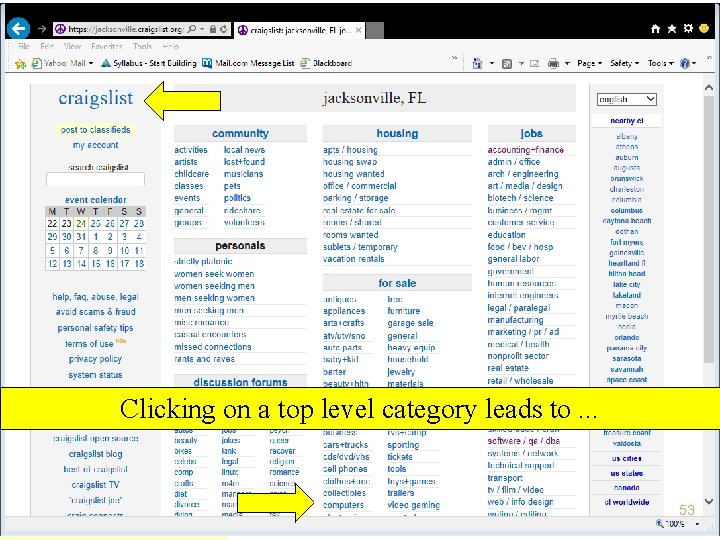Open the zoom level dropdown at 100%

tap(697, 523)
